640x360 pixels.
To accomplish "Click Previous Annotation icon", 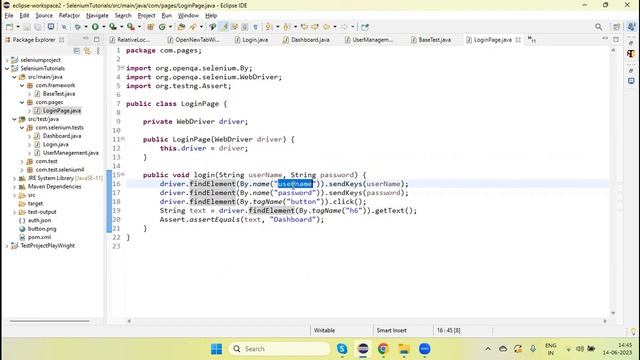I will coord(287,27).
